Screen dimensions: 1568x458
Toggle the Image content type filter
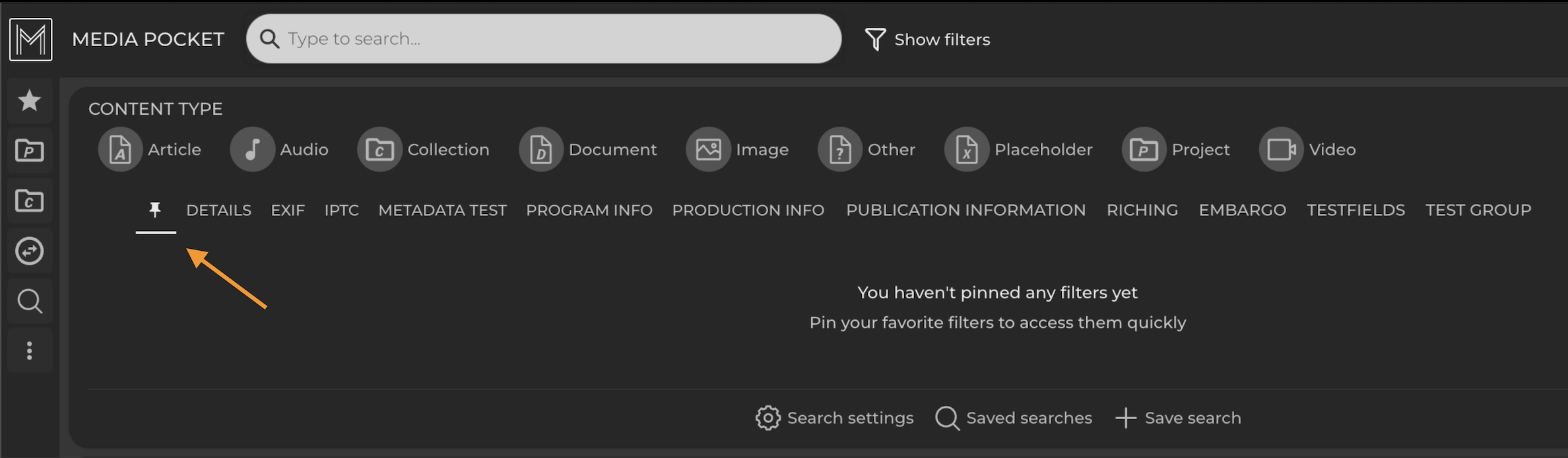pyautogui.click(x=737, y=150)
